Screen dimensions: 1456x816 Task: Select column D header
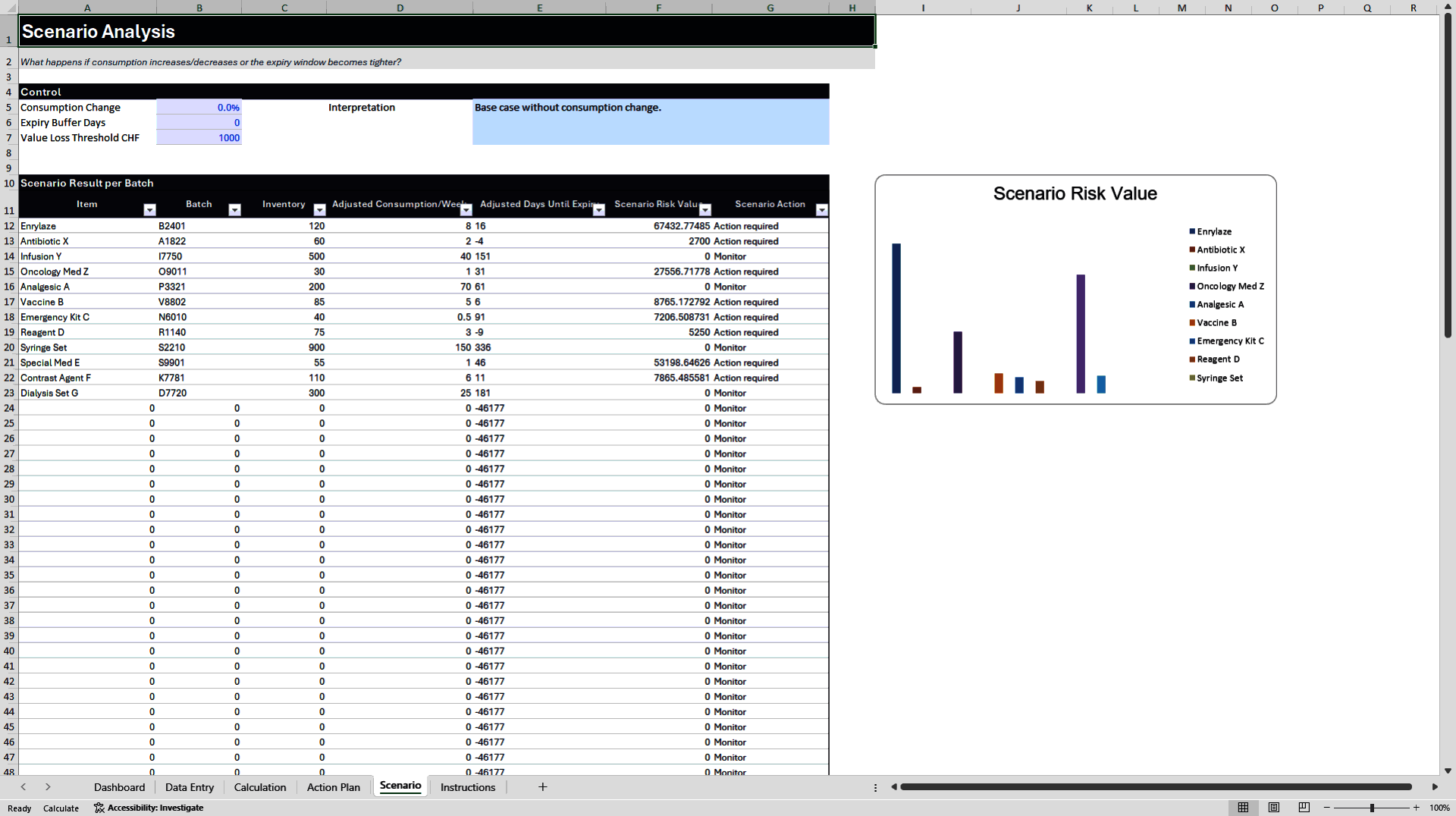pos(400,8)
